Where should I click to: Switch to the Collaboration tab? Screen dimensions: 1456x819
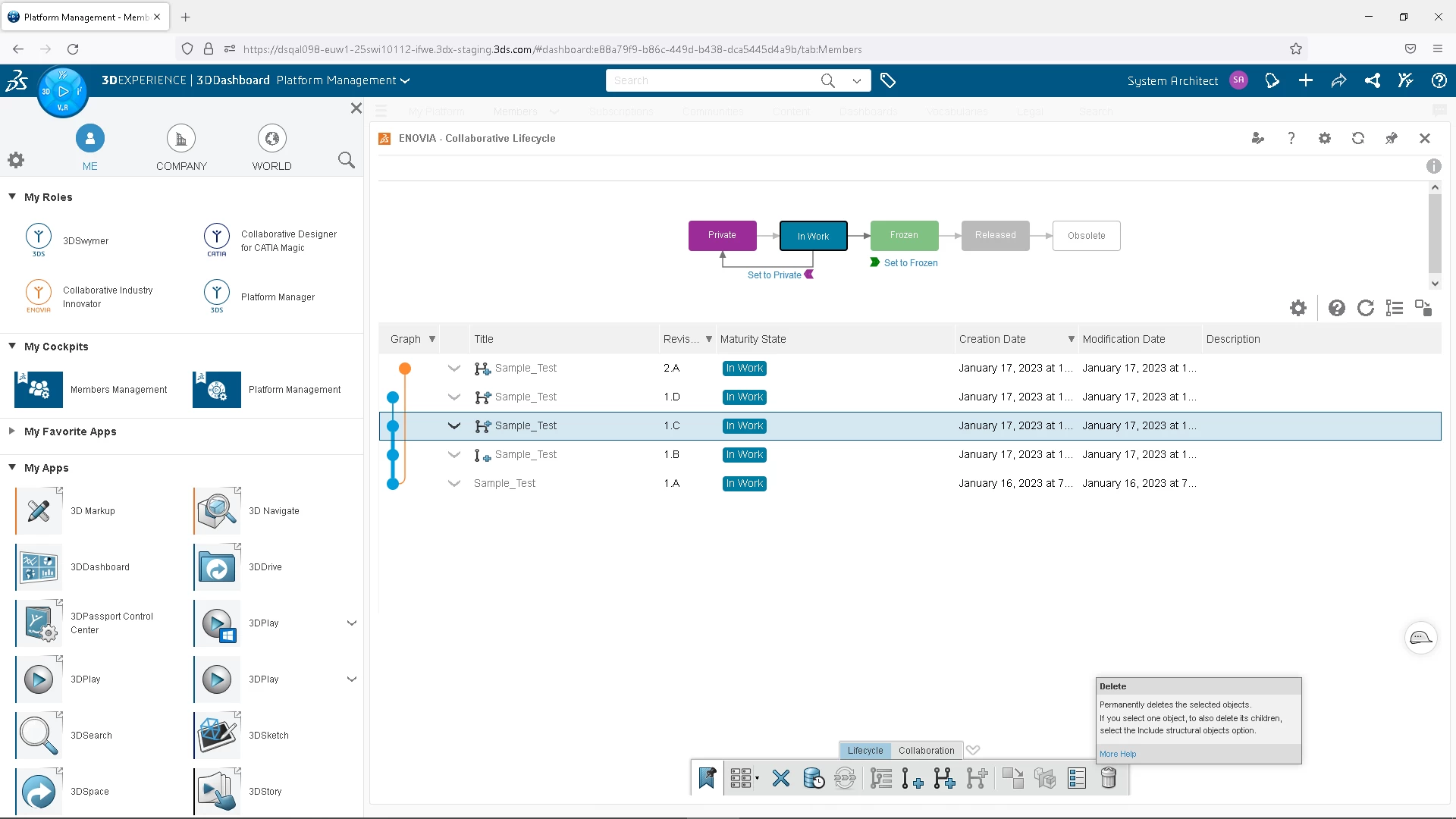click(x=925, y=750)
